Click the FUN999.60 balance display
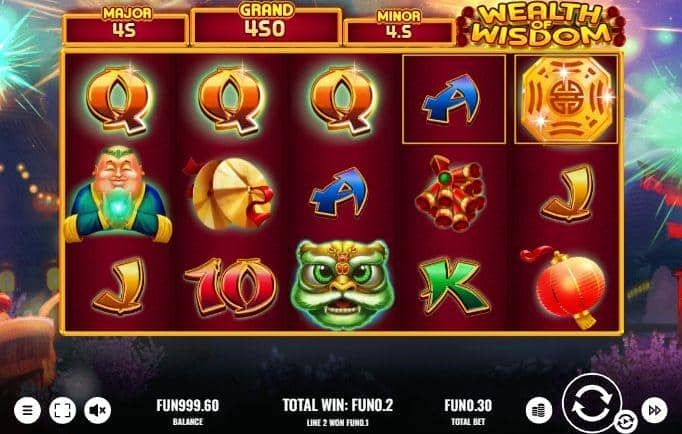The image size is (682, 434). pos(187,405)
